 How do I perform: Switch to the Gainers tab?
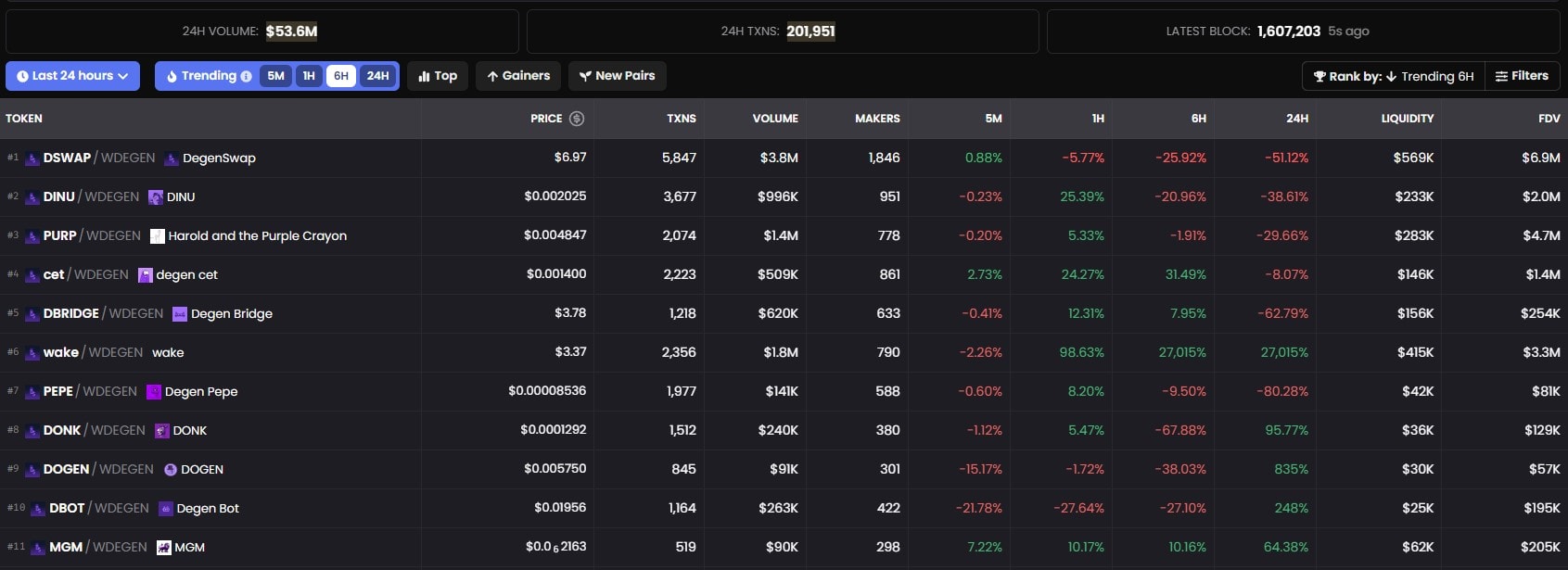[518, 76]
